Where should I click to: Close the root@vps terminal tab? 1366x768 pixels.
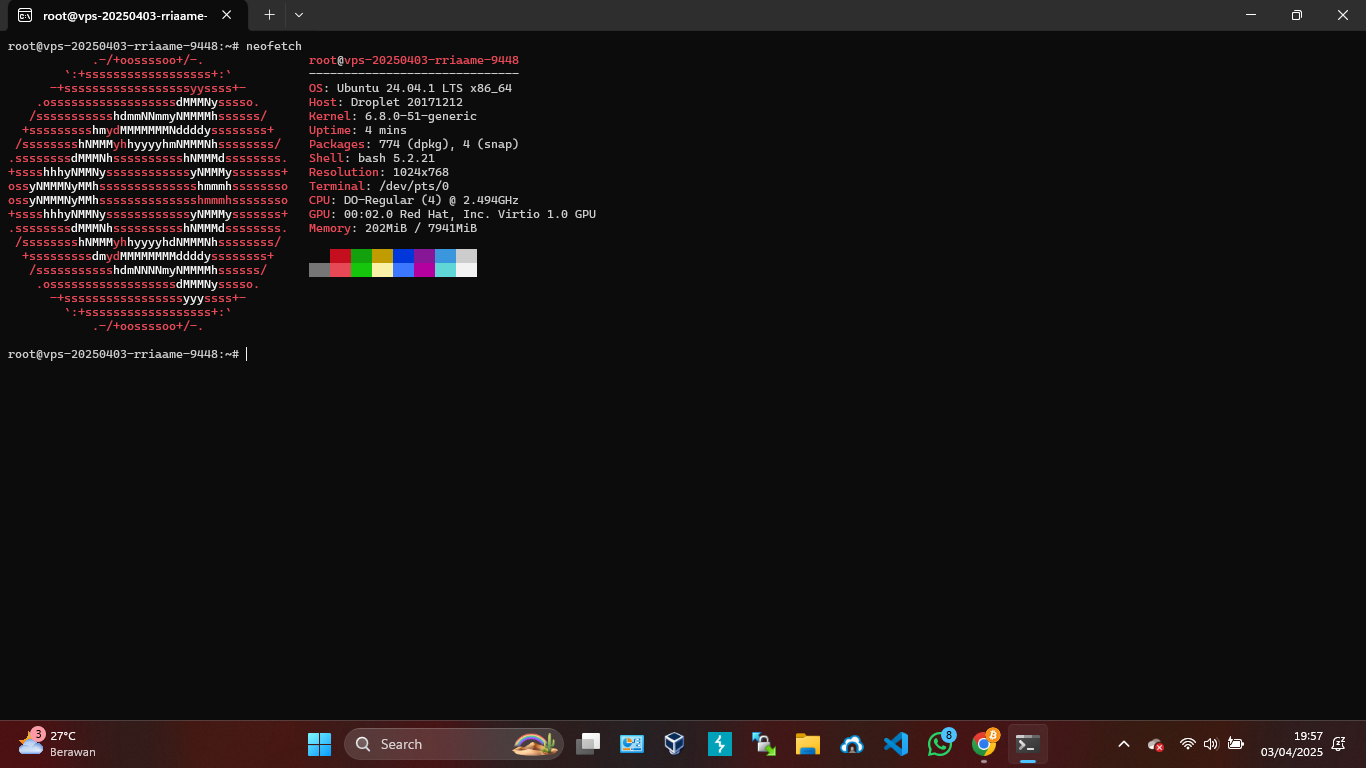click(227, 15)
